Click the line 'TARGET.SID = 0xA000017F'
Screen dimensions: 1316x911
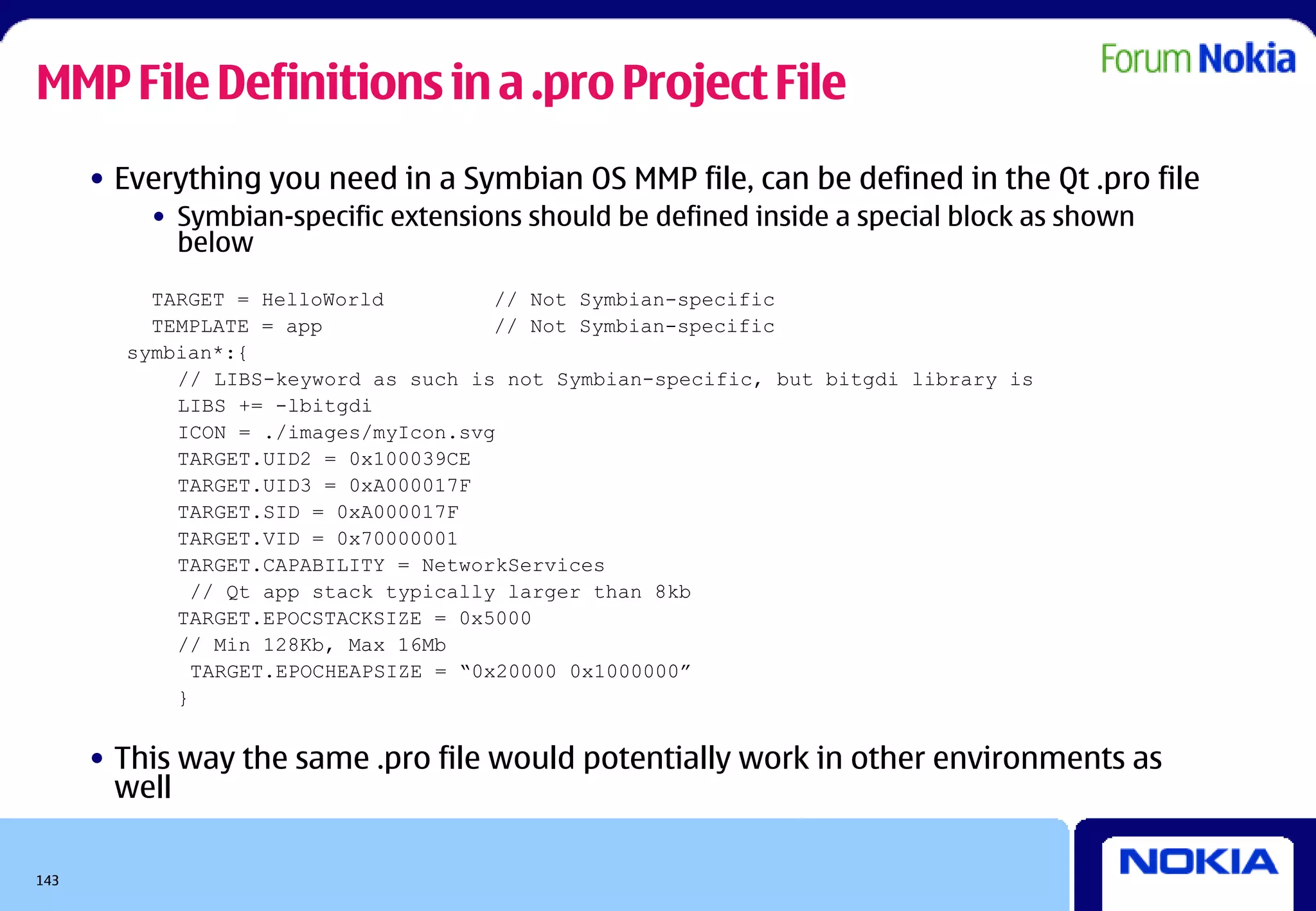318,512
